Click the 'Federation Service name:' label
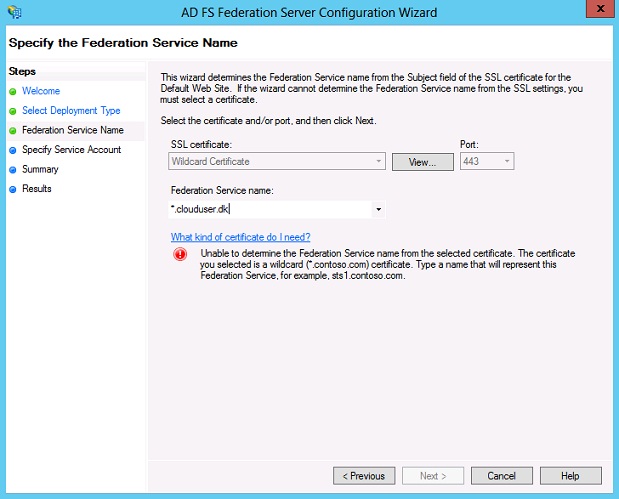 point(222,190)
